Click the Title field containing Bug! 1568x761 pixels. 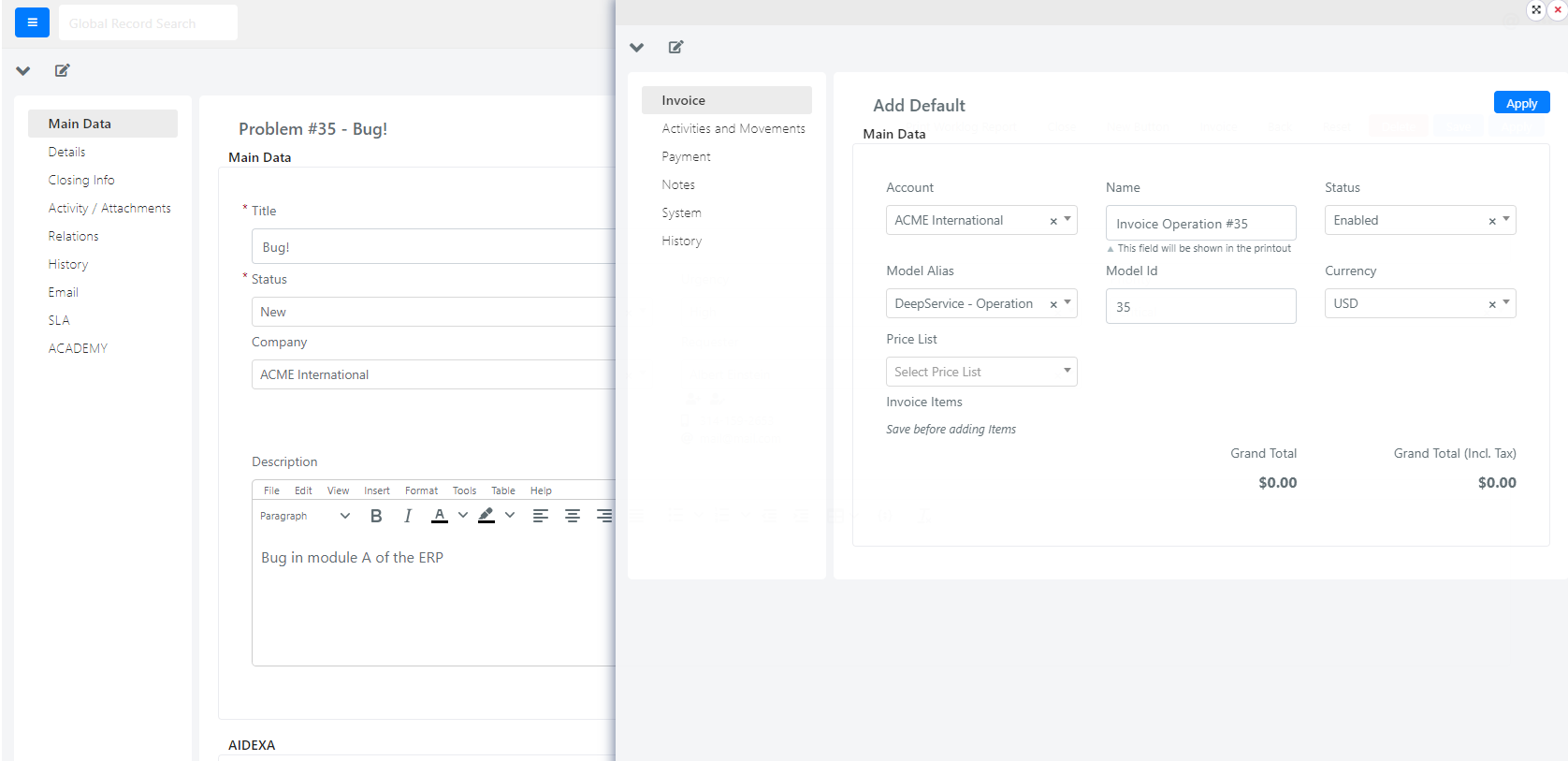coord(433,246)
